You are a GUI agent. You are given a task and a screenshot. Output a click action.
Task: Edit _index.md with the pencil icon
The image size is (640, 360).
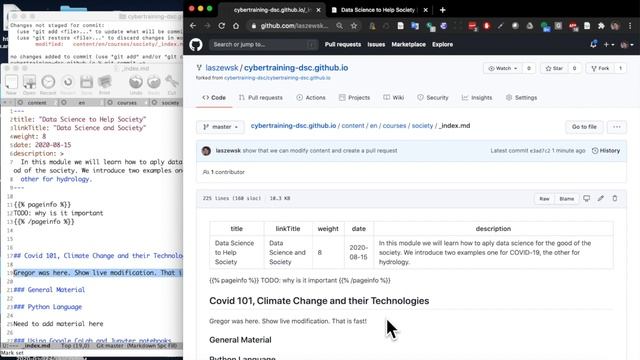[x=600, y=198]
